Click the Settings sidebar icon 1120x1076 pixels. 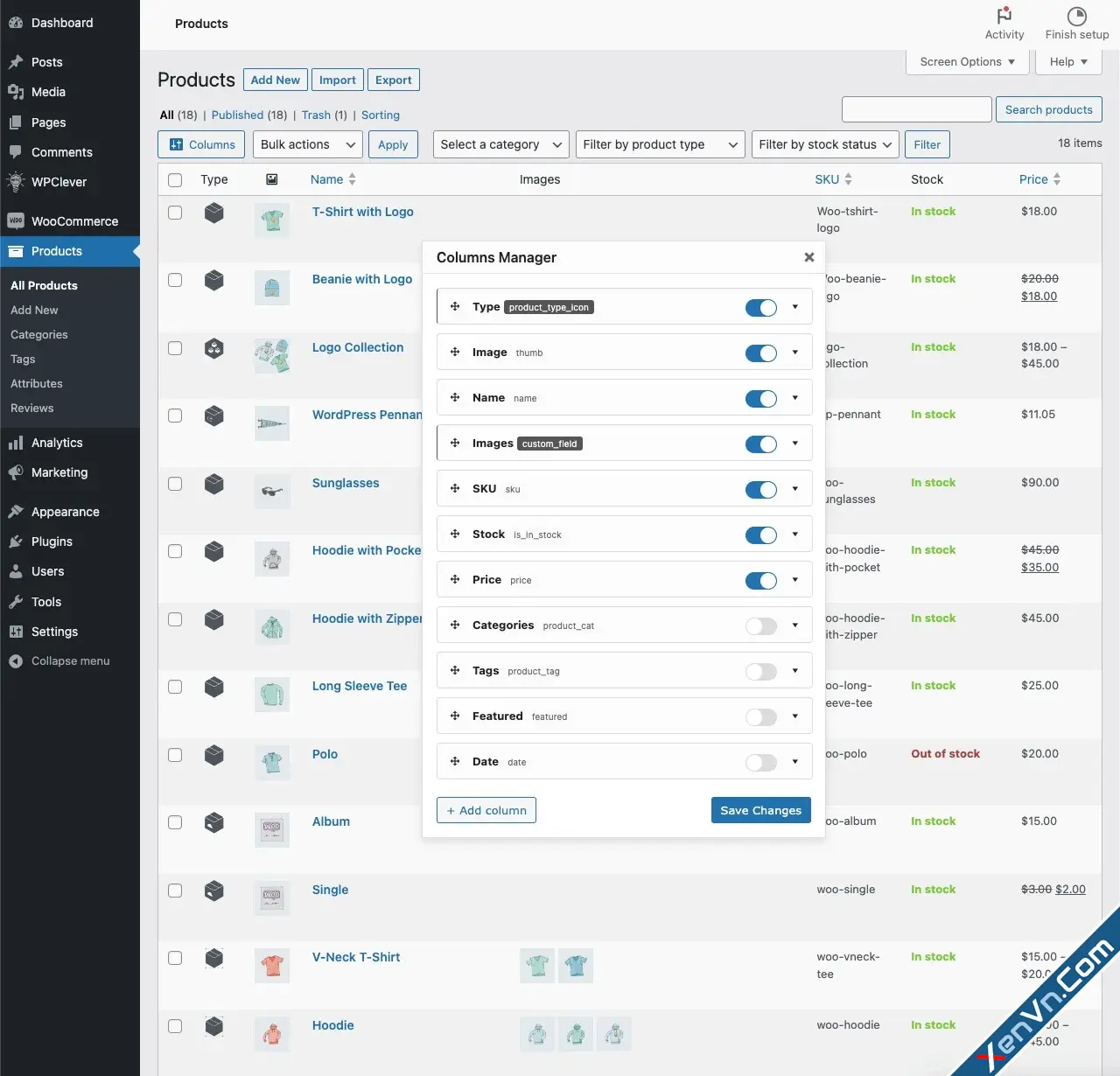pos(16,632)
